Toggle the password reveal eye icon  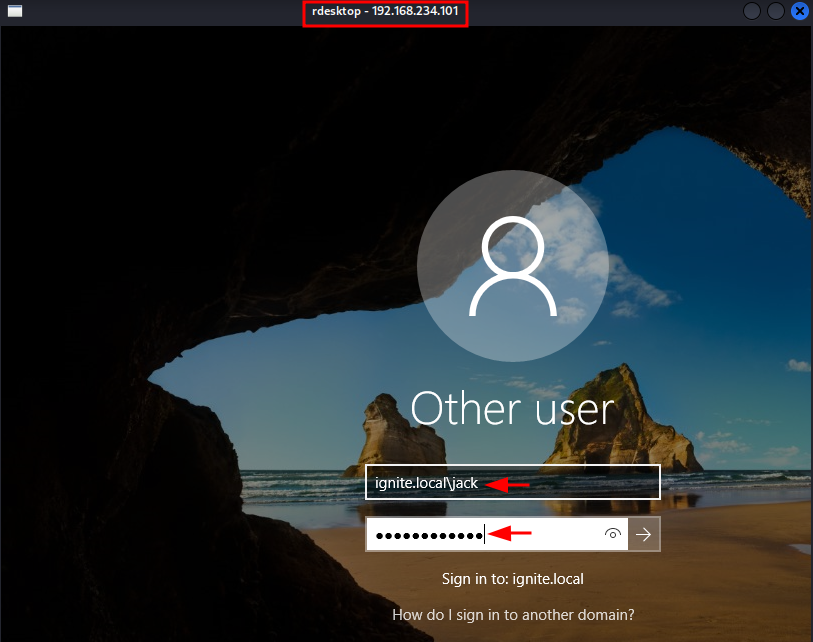click(613, 534)
